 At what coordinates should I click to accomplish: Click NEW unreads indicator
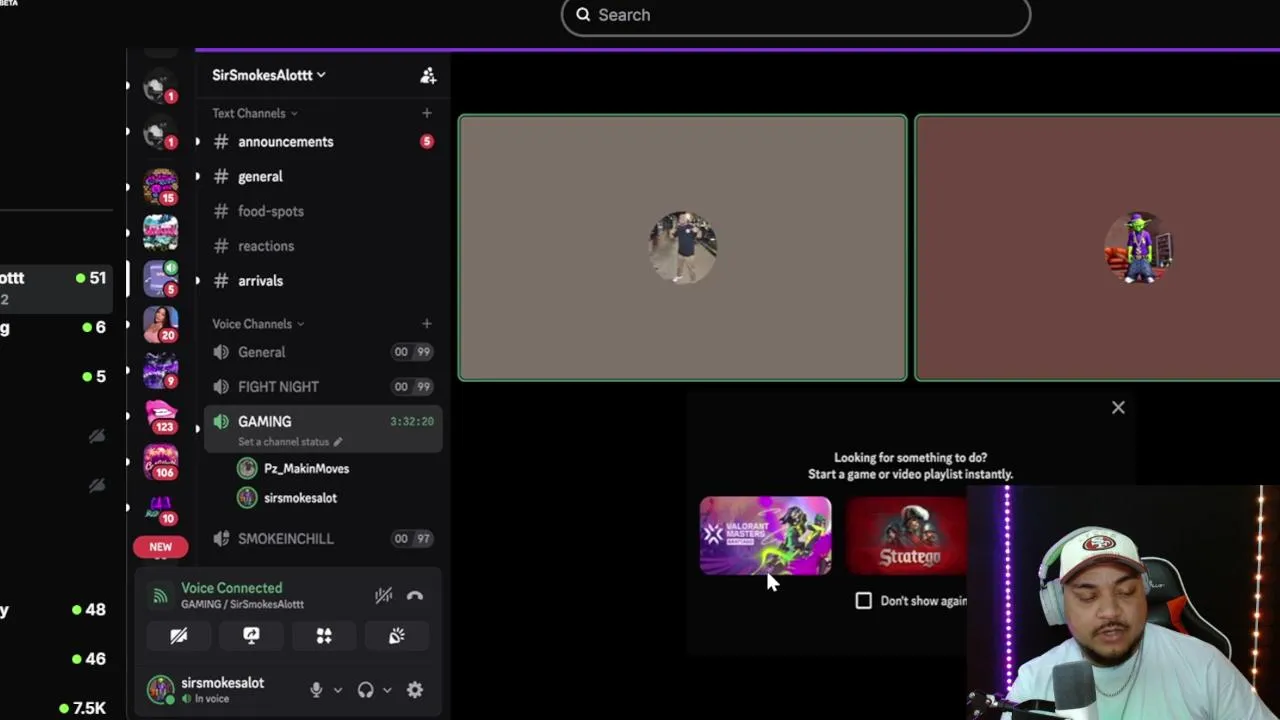(x=161, y=547)
